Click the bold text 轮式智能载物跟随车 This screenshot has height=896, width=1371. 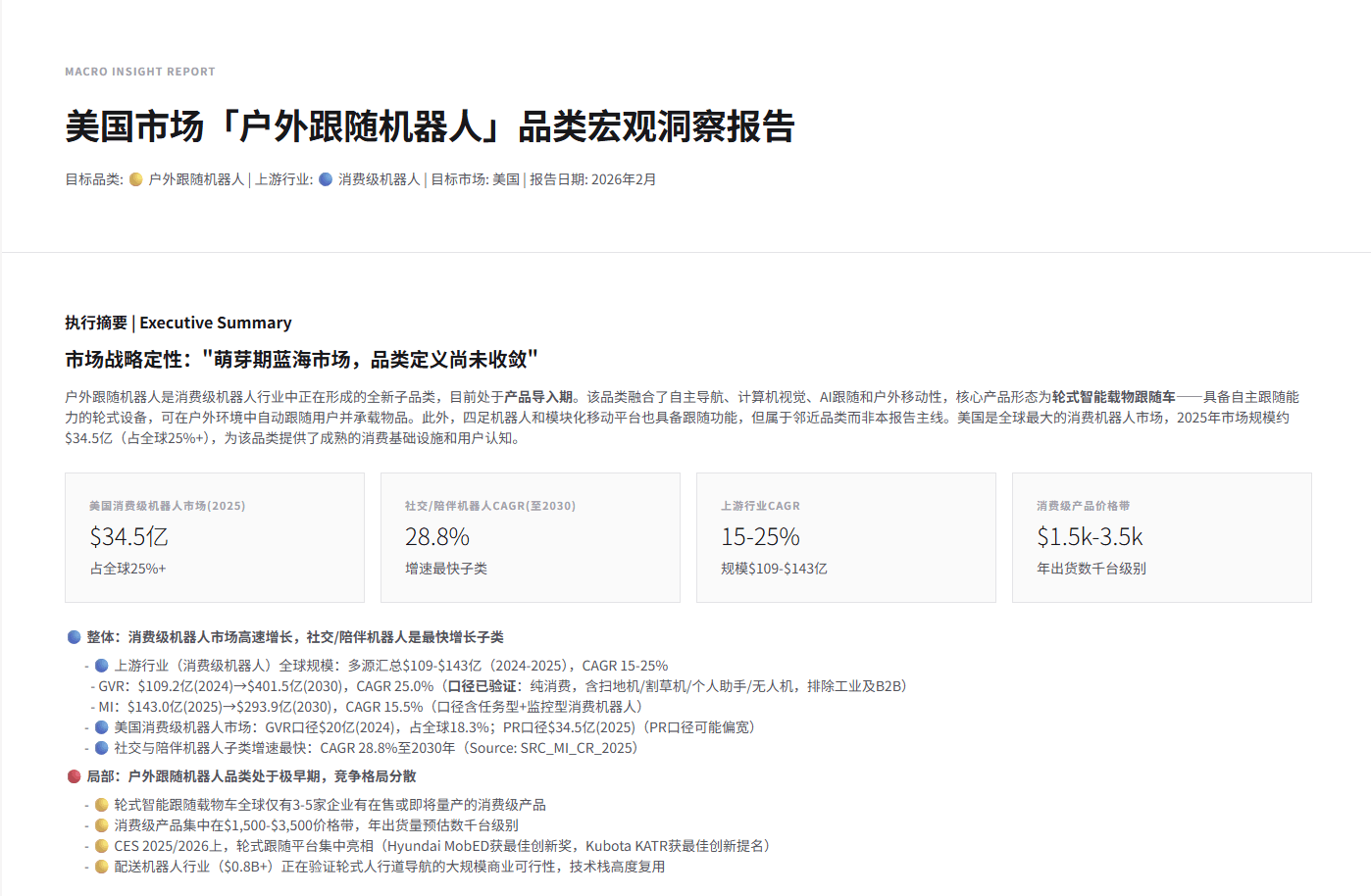point(1113,397)
